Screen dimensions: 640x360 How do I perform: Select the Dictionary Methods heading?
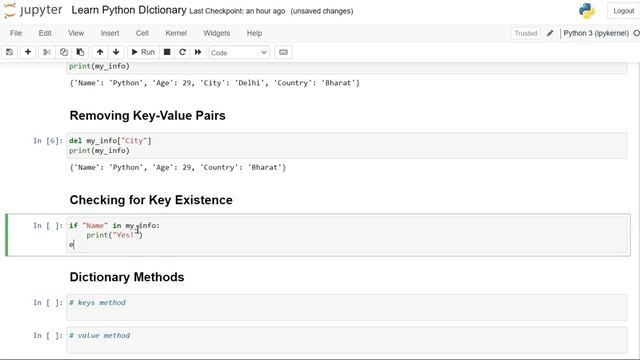(127, 277)
